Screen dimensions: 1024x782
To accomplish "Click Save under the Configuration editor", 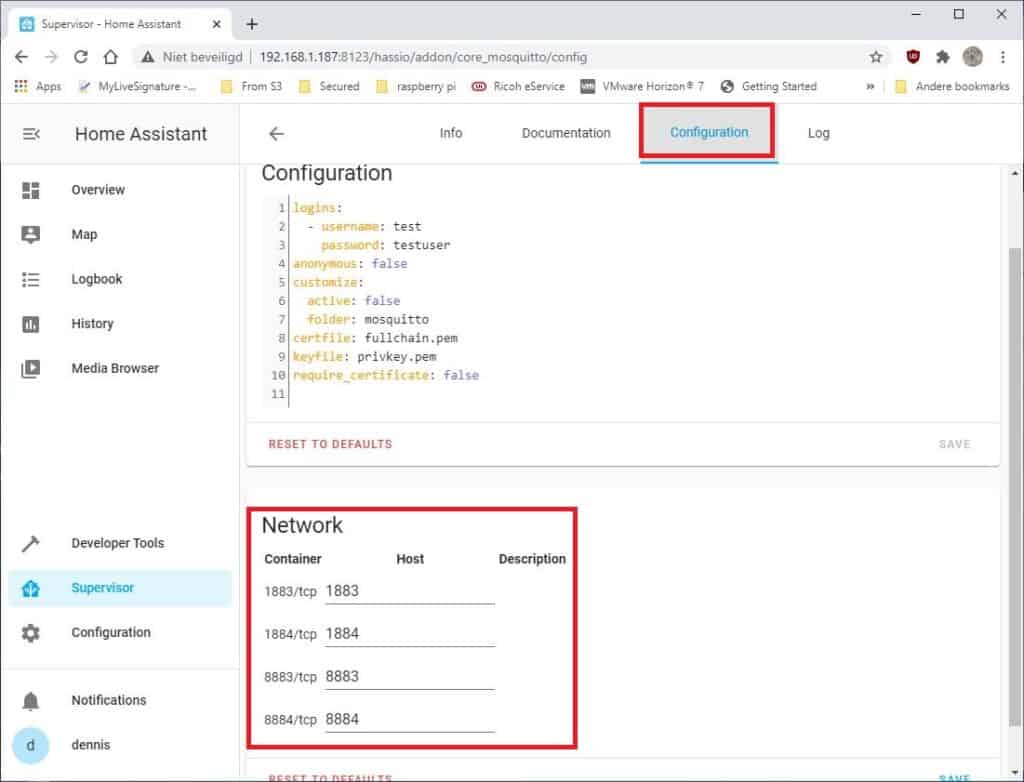I will coord(954,444).
